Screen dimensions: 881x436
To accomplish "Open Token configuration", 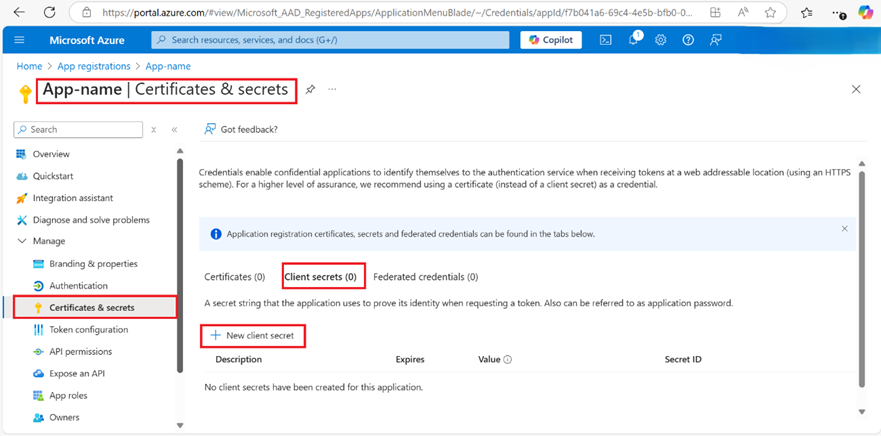I will pyautogui.click(x=88, y=329).
